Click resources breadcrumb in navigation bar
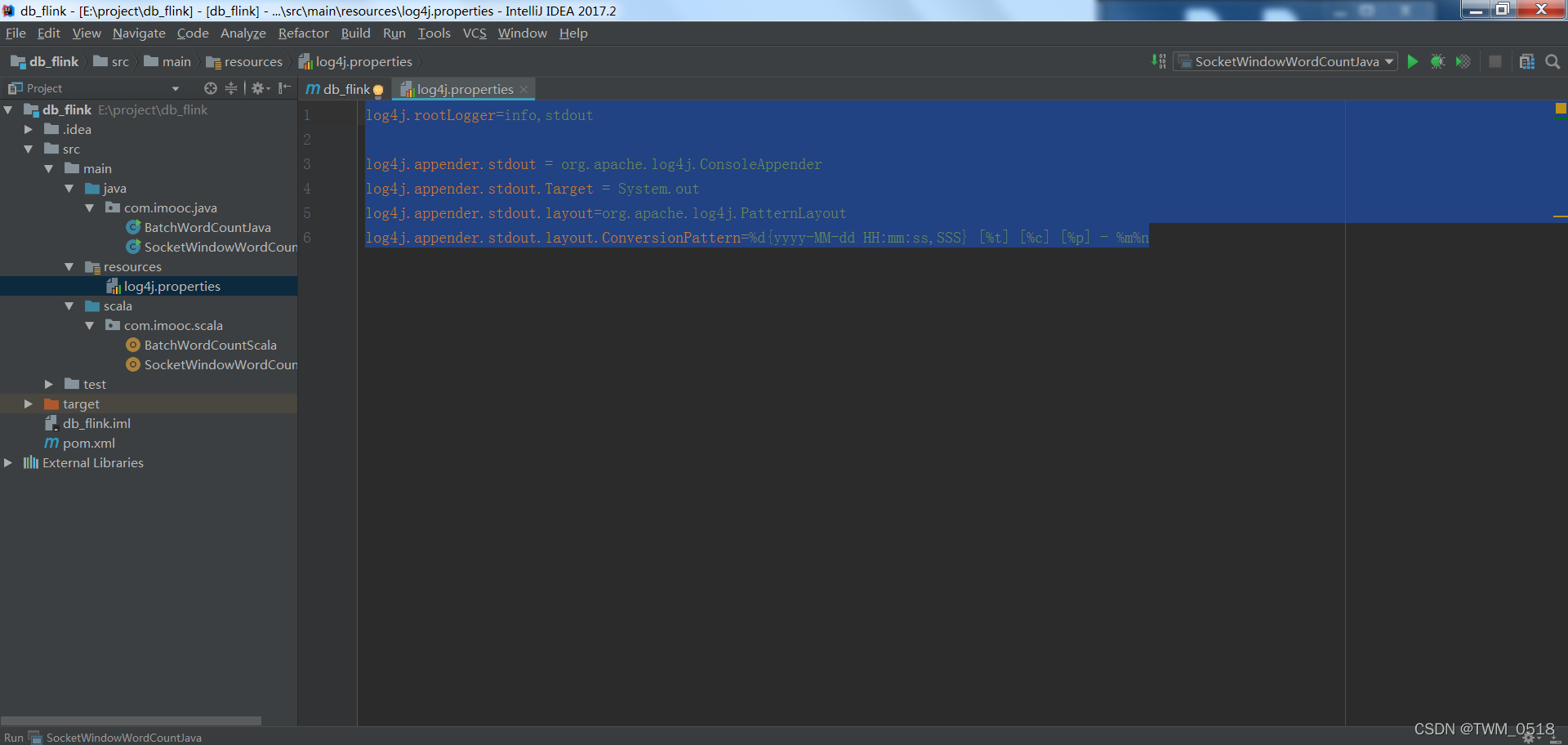 244,61
